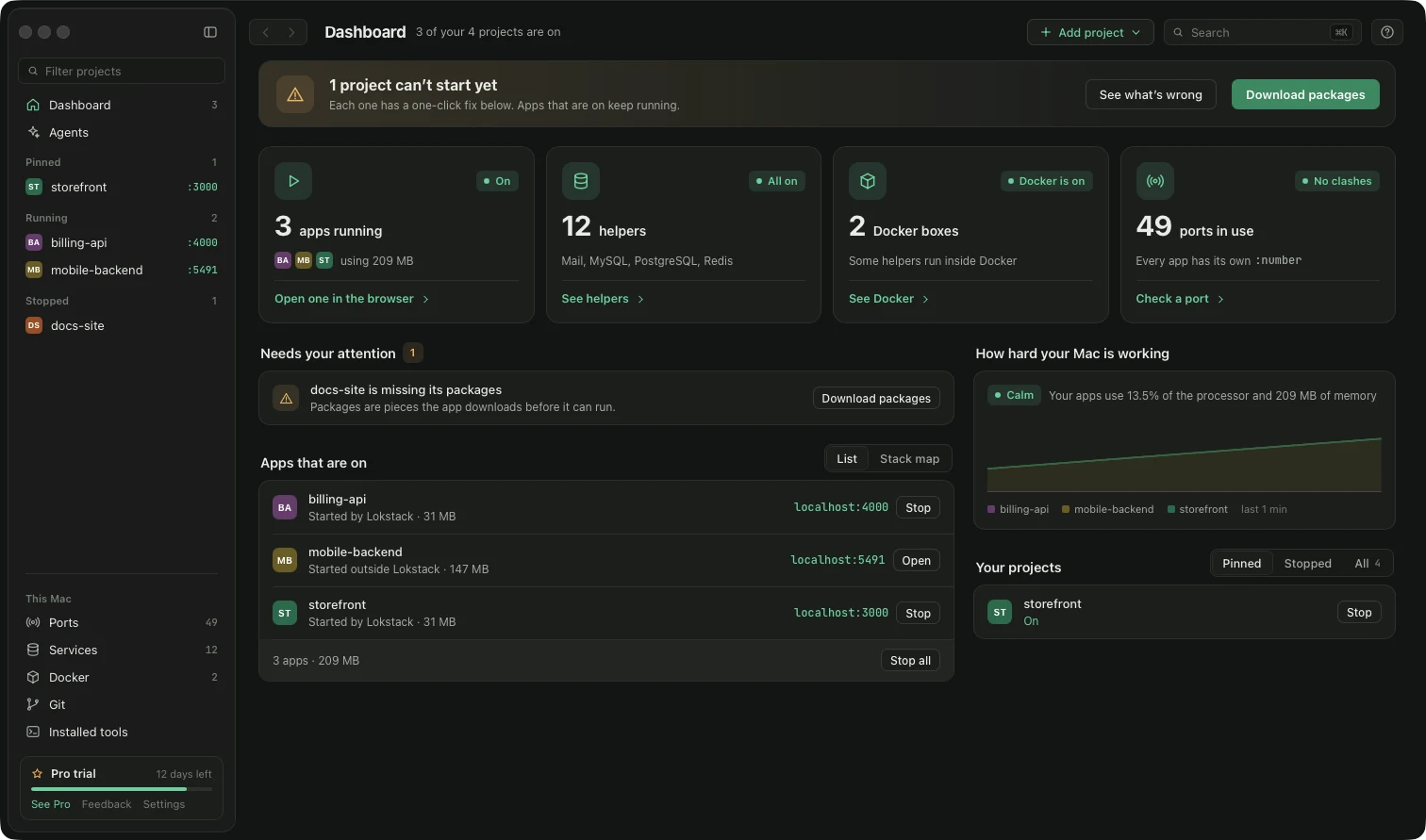The height and width of the screenshot is (840, 1426).
Task: Go forward with the right arrow
Action: coord(291,32)
